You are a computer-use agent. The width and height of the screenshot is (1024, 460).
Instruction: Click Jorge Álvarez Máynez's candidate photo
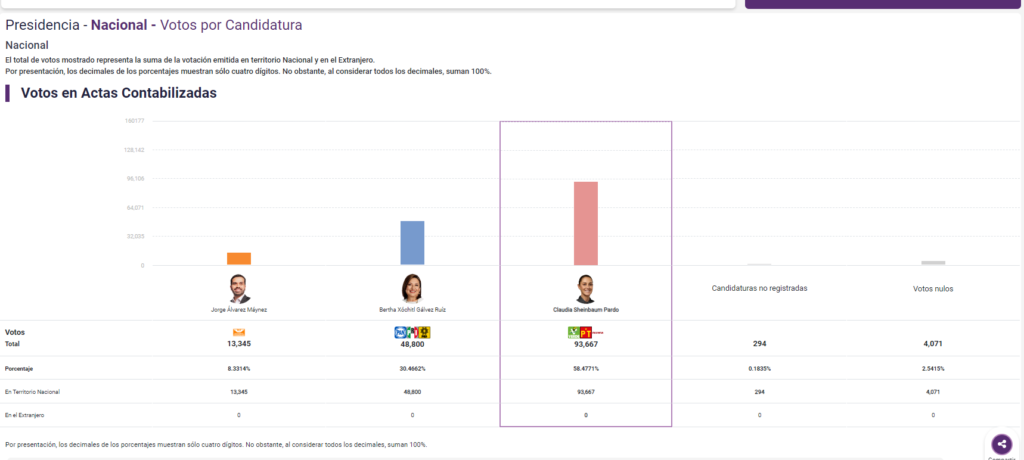(x=239, y=288)
